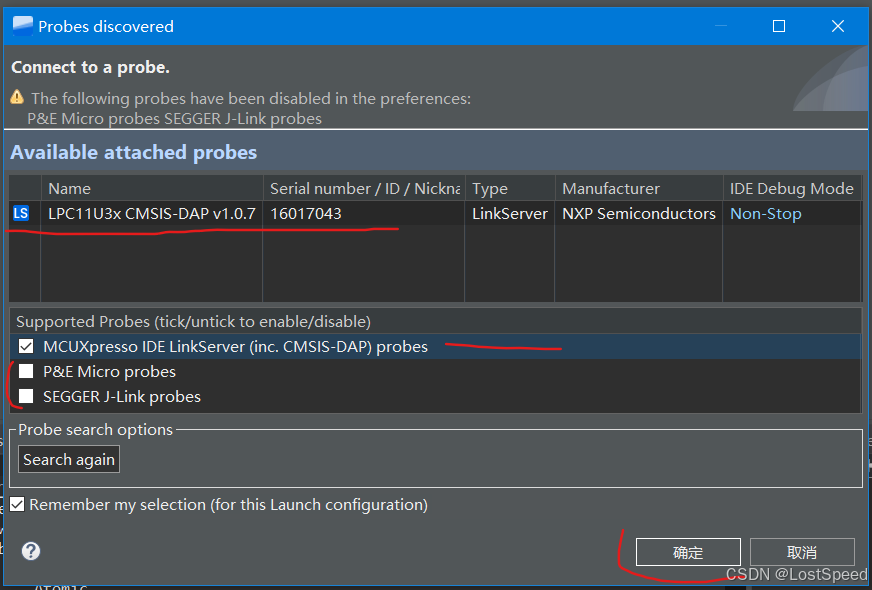Maximize the Probes discovered window
Screen dimensions: 872x590
779,26
